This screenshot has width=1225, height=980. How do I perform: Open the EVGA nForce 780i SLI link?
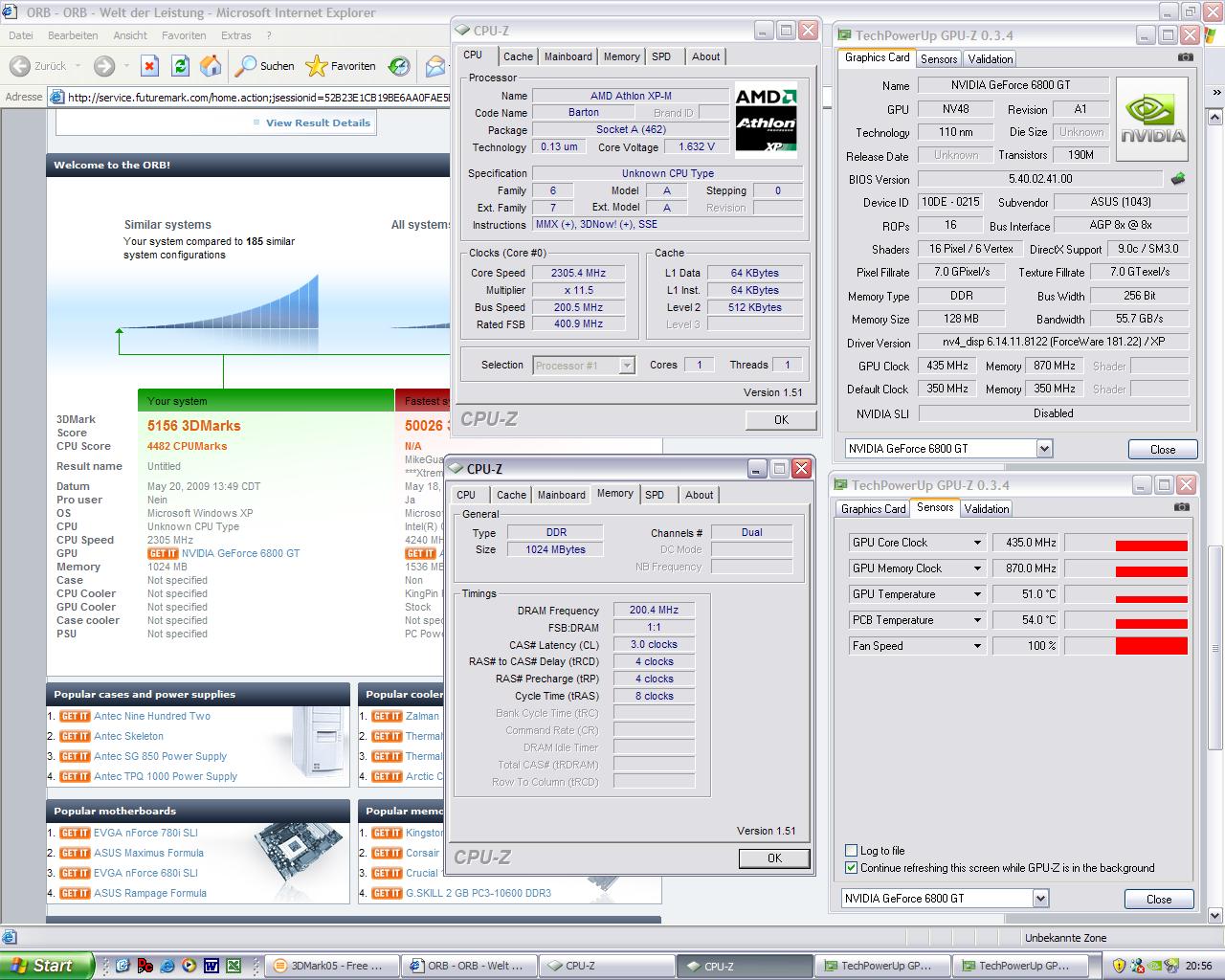[145, 833]
